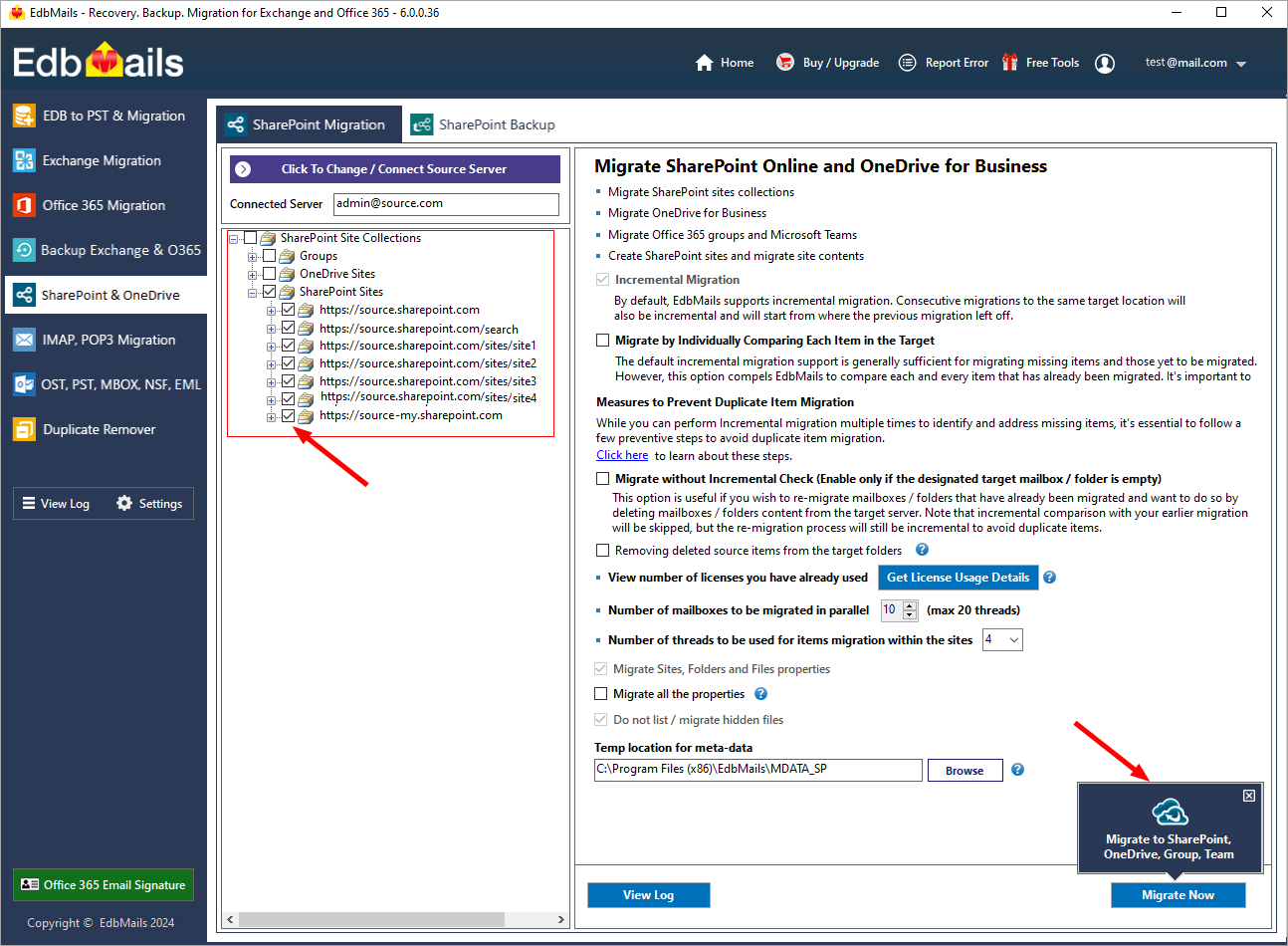Open the test@mail.com account dropdown

1241,64
